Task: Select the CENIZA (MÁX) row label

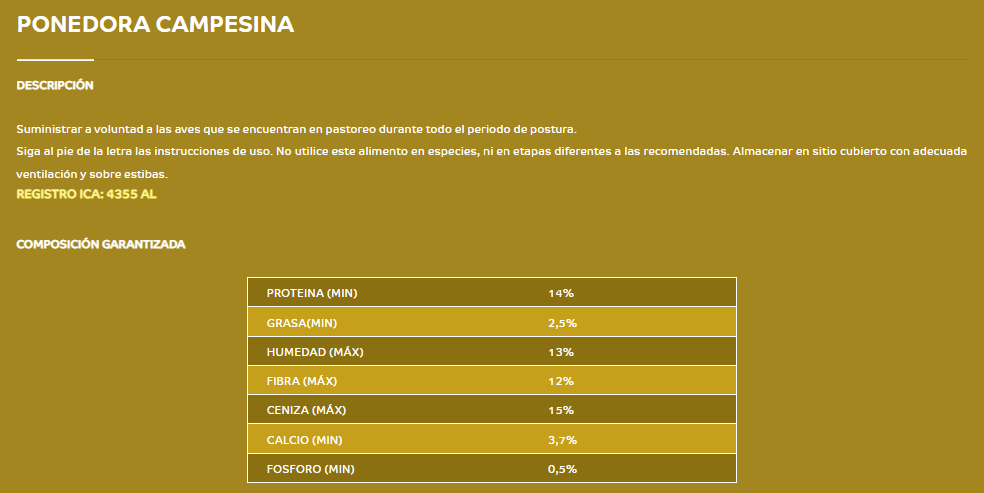Action: (306, 410)
